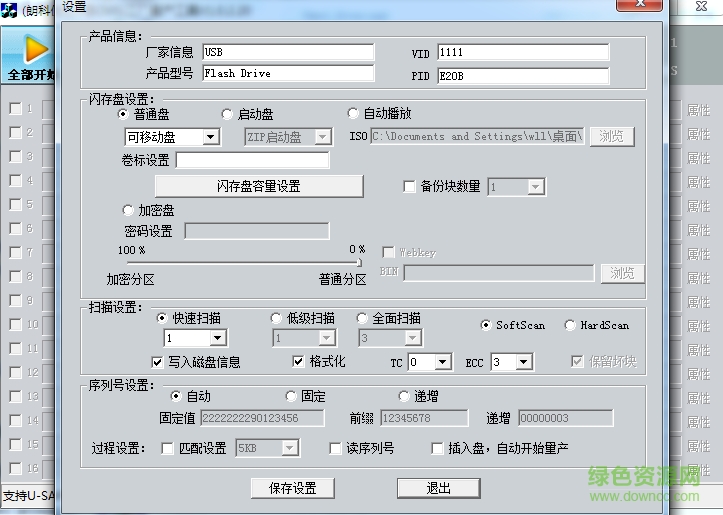Screen dimensions: 723x515
Task: Open the 可移动盘 dropdown
Action: pos(211,137)
